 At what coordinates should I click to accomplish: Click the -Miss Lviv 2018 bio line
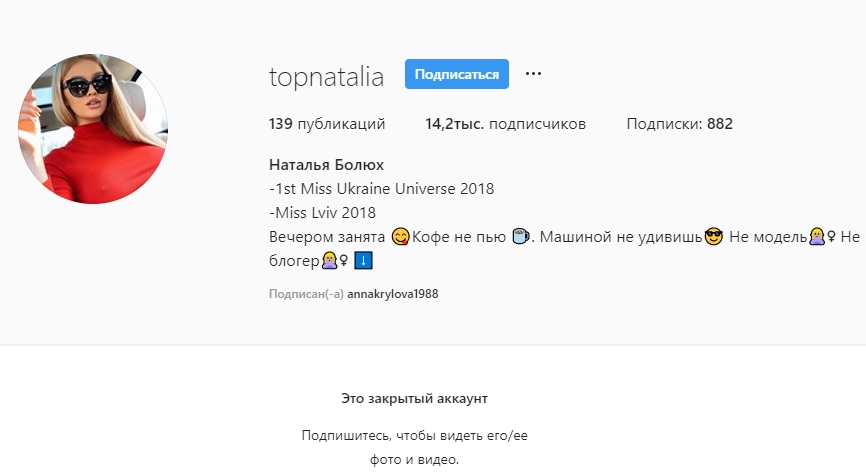323,213
